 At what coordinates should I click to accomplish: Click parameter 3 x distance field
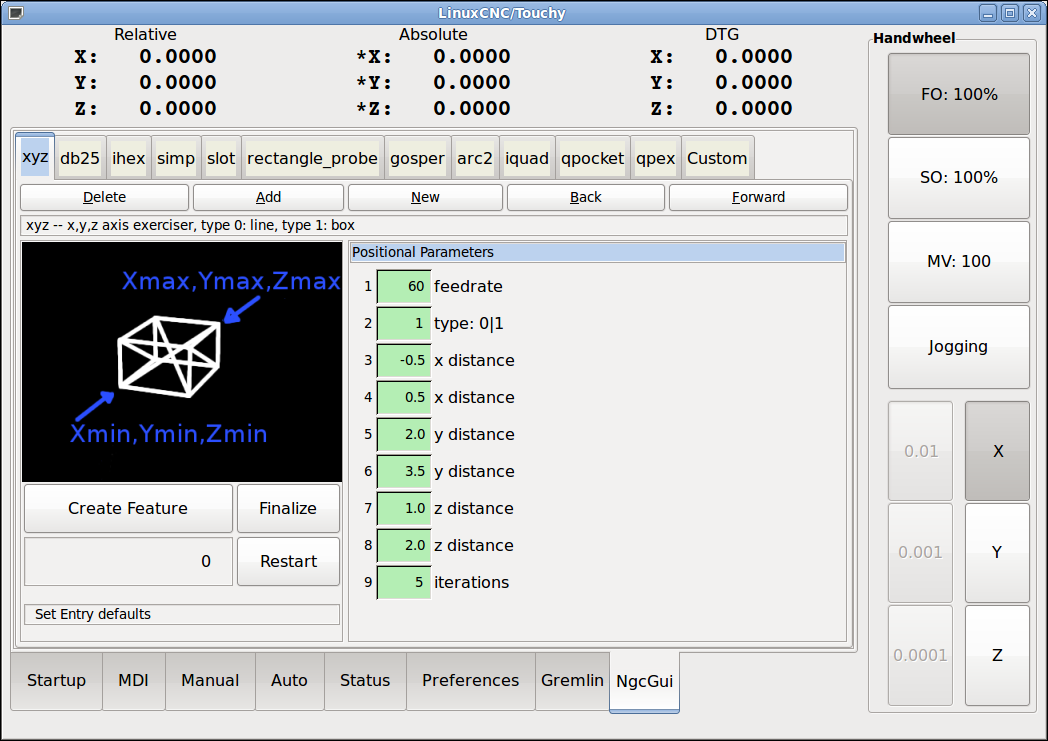(404, 361)
